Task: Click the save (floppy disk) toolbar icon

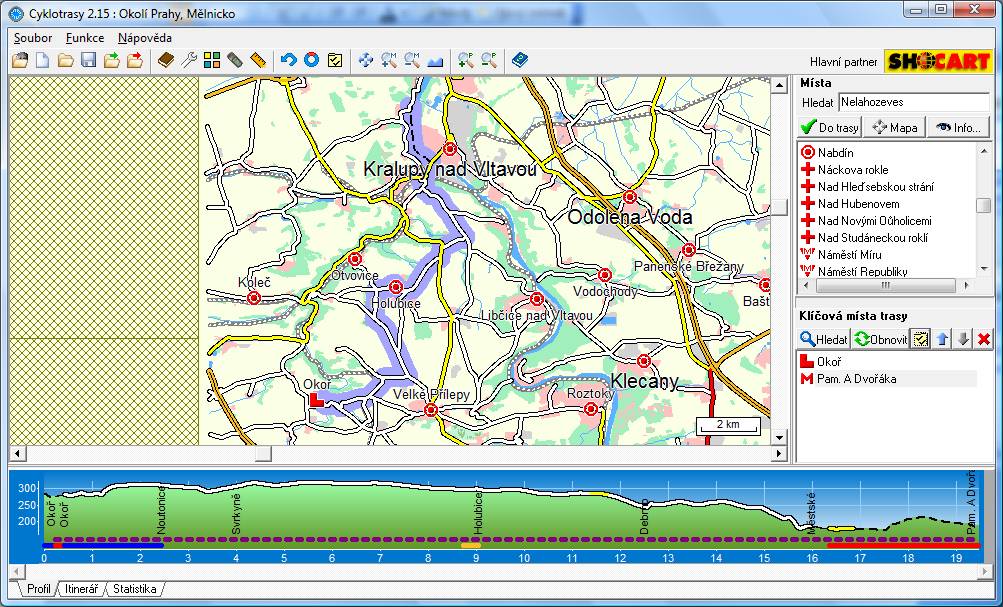Action: (88, 60)
